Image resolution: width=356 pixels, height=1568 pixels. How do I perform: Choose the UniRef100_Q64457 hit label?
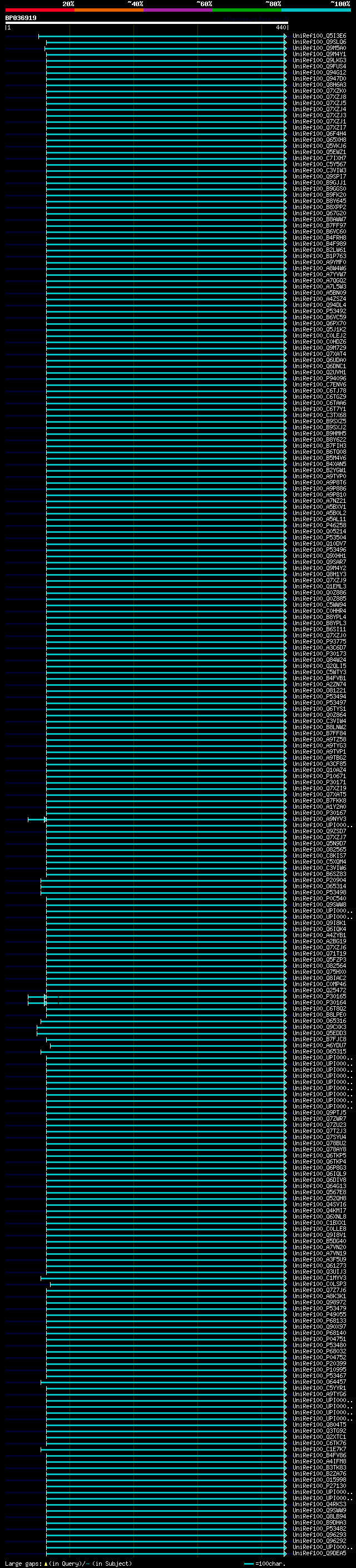[319, 1382]
